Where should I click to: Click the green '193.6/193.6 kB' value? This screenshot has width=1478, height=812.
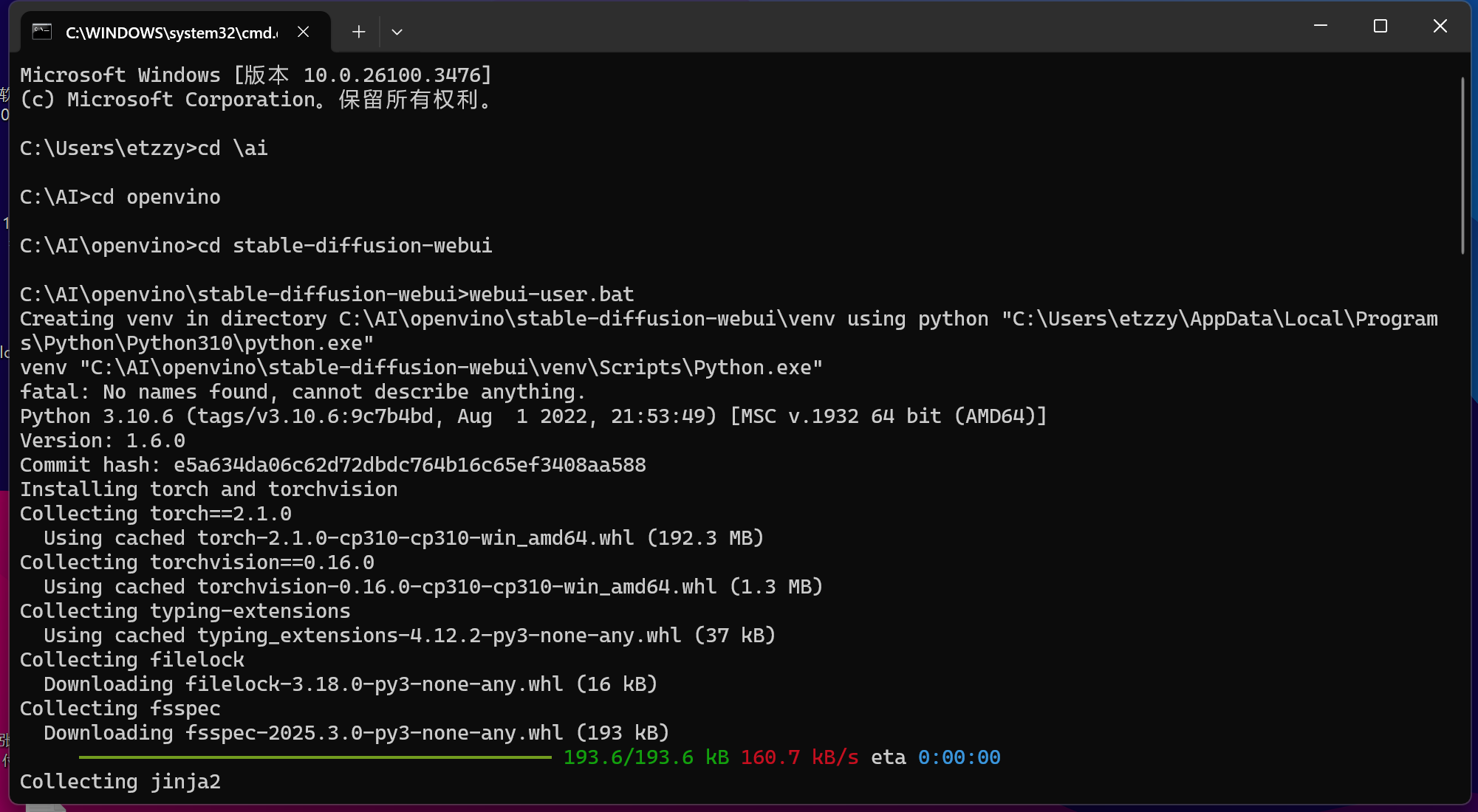point(646,757)
